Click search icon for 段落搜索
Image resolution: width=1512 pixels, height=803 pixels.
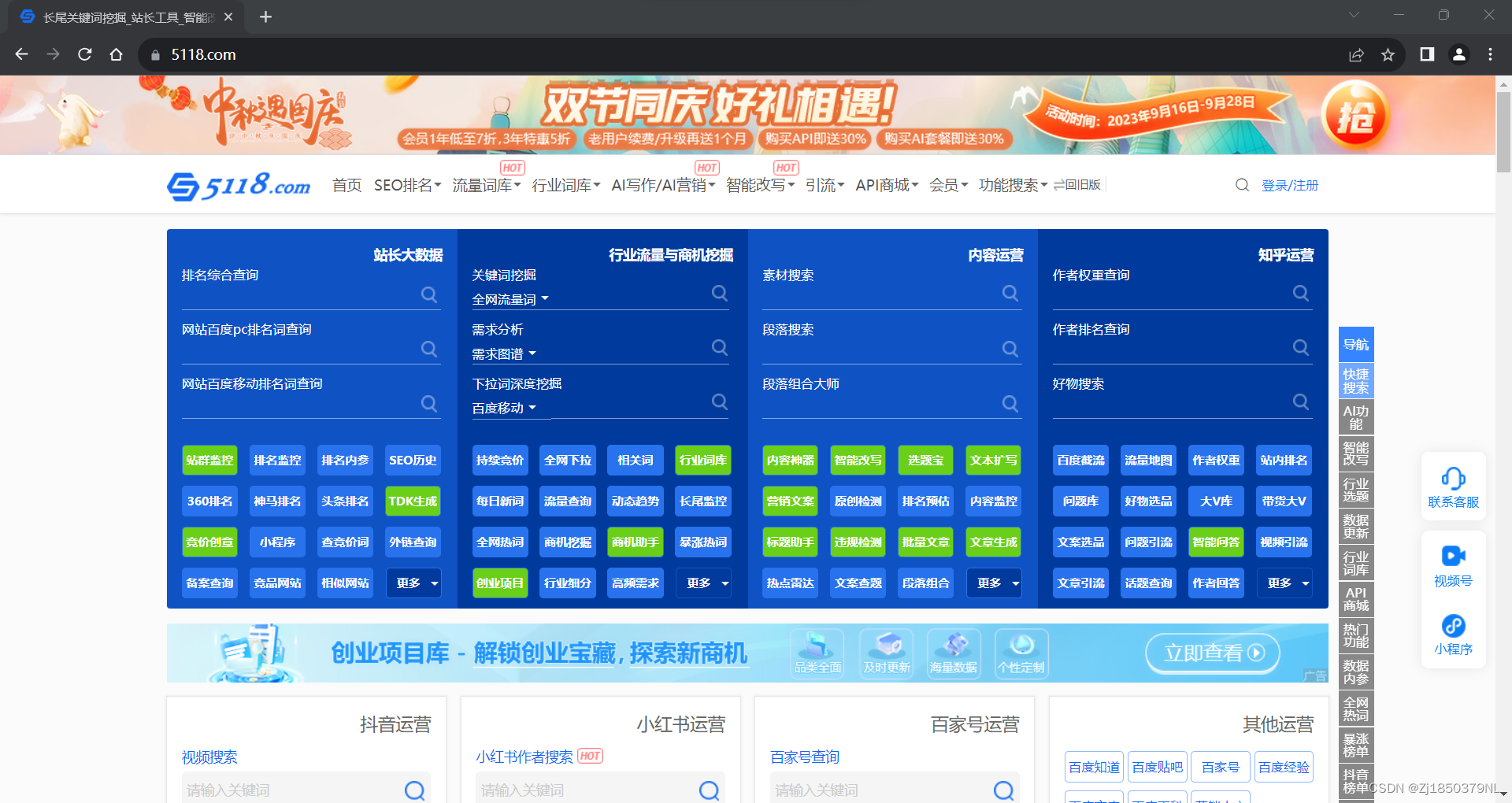(x=1010, y=349)
